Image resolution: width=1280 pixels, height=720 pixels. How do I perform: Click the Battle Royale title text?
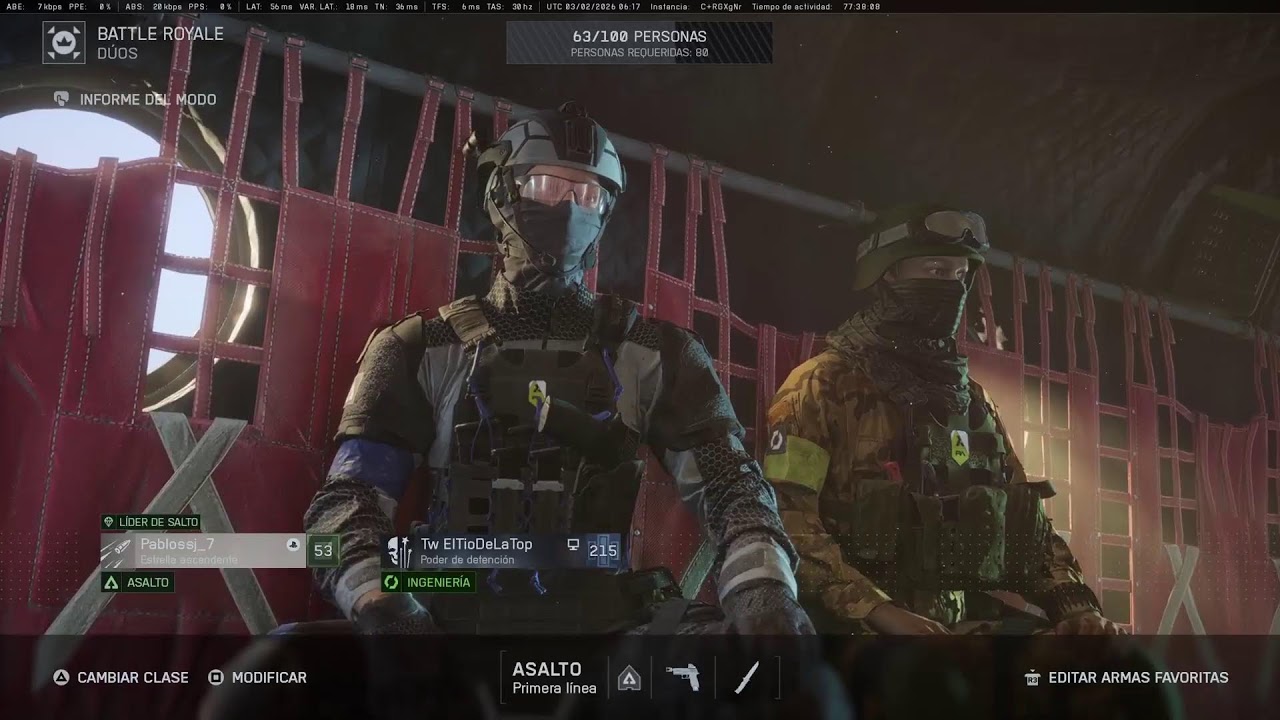click(160, 33)
